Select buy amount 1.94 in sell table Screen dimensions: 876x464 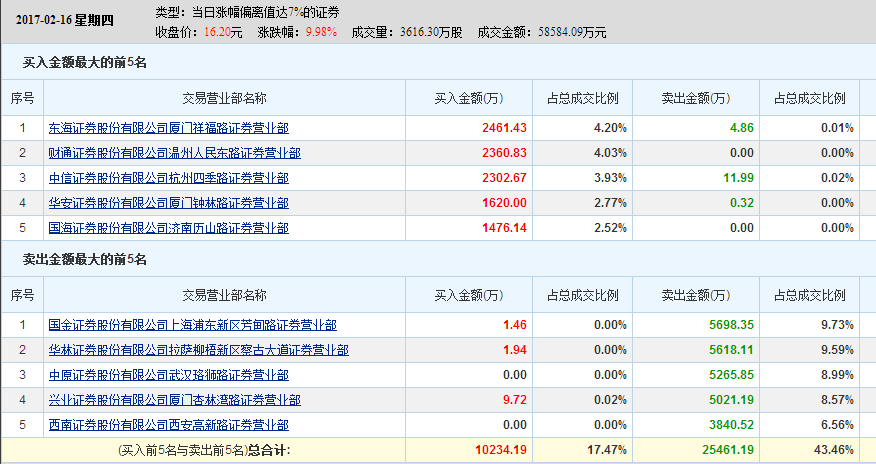515,350
